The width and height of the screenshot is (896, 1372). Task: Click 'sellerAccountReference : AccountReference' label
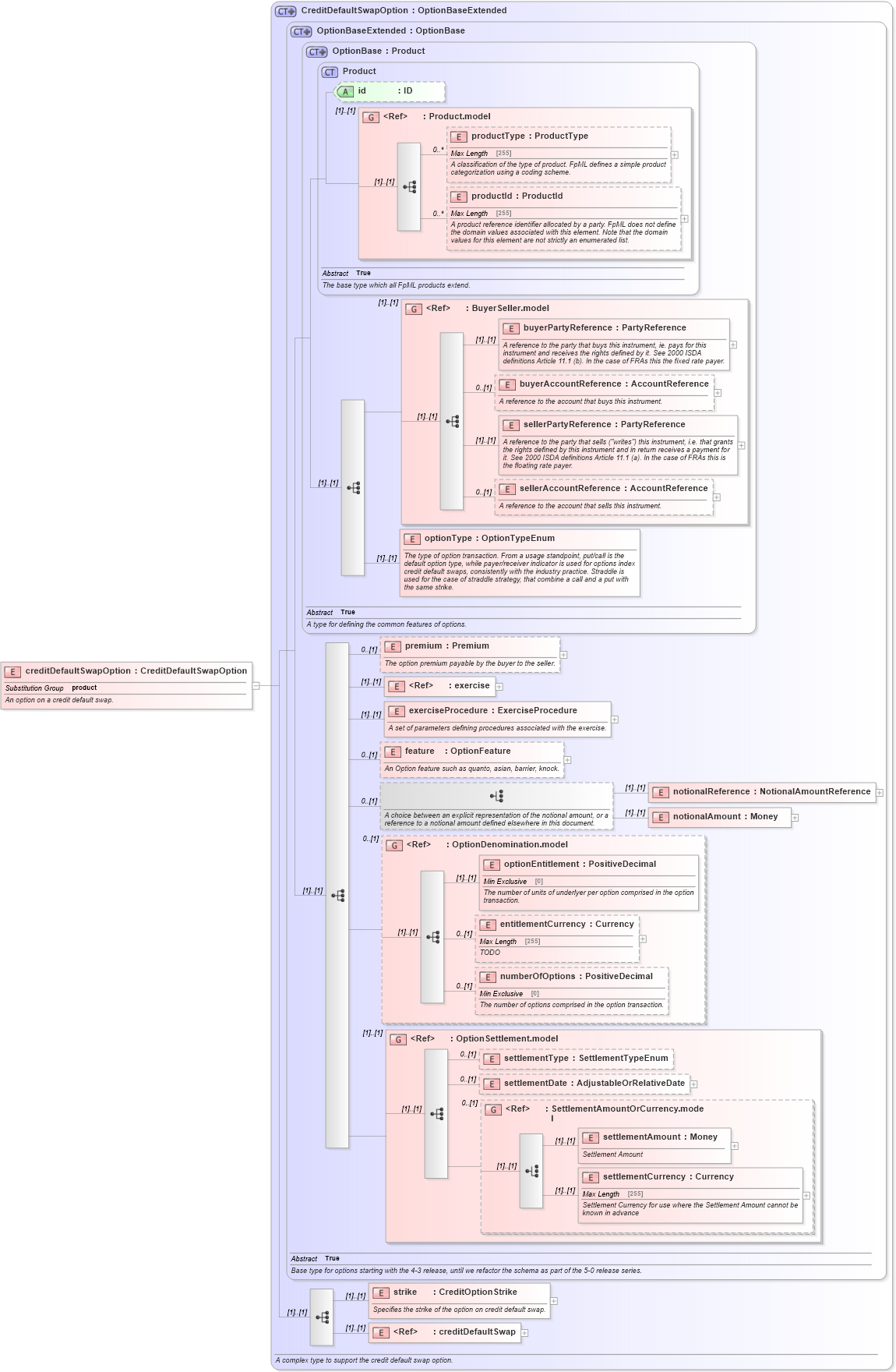click(x=614, y=489)
